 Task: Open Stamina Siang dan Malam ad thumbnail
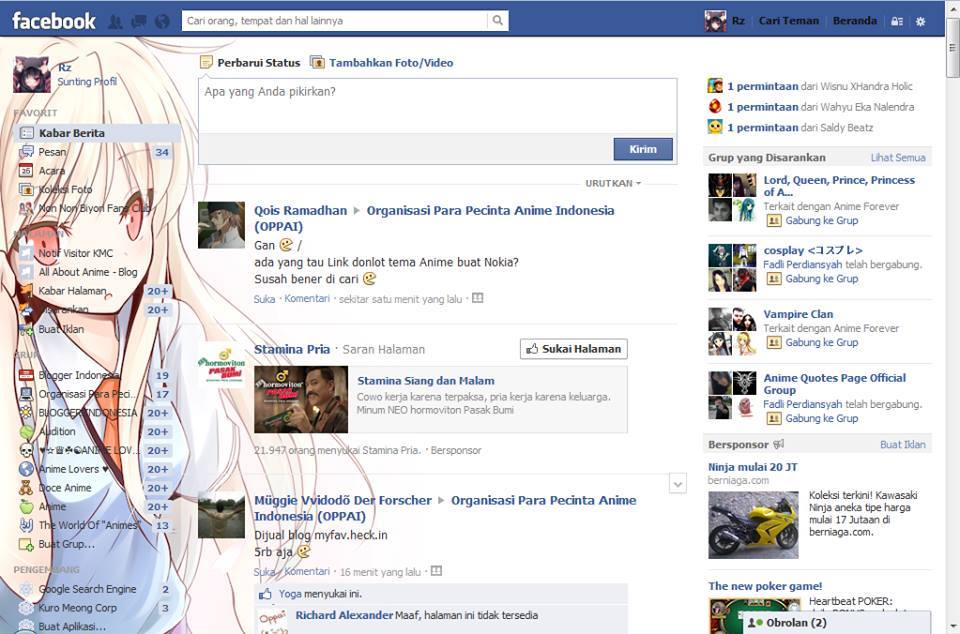(x=301, y=400)
